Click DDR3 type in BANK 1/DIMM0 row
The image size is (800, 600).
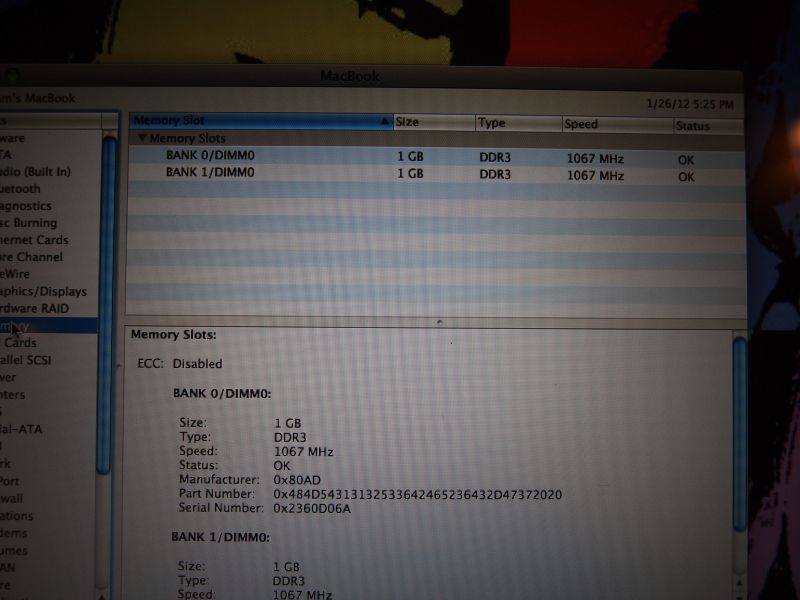click(x=495, y=174)
